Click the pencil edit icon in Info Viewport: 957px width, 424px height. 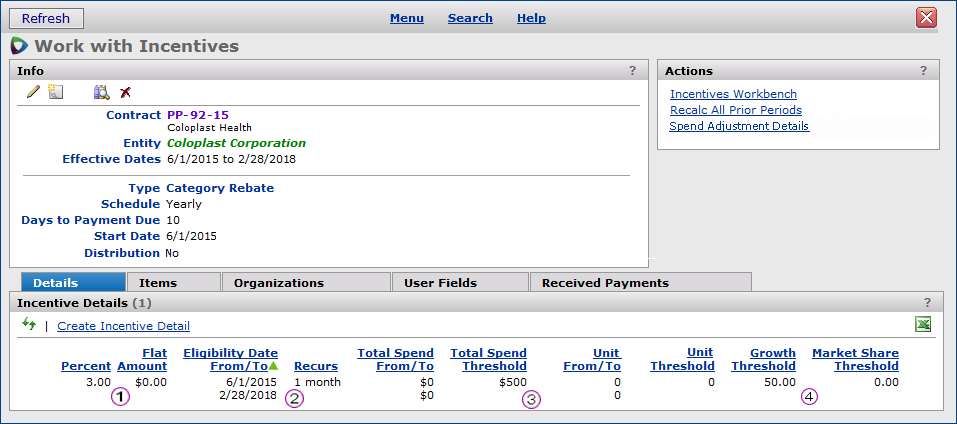click(x=33, y=92)
